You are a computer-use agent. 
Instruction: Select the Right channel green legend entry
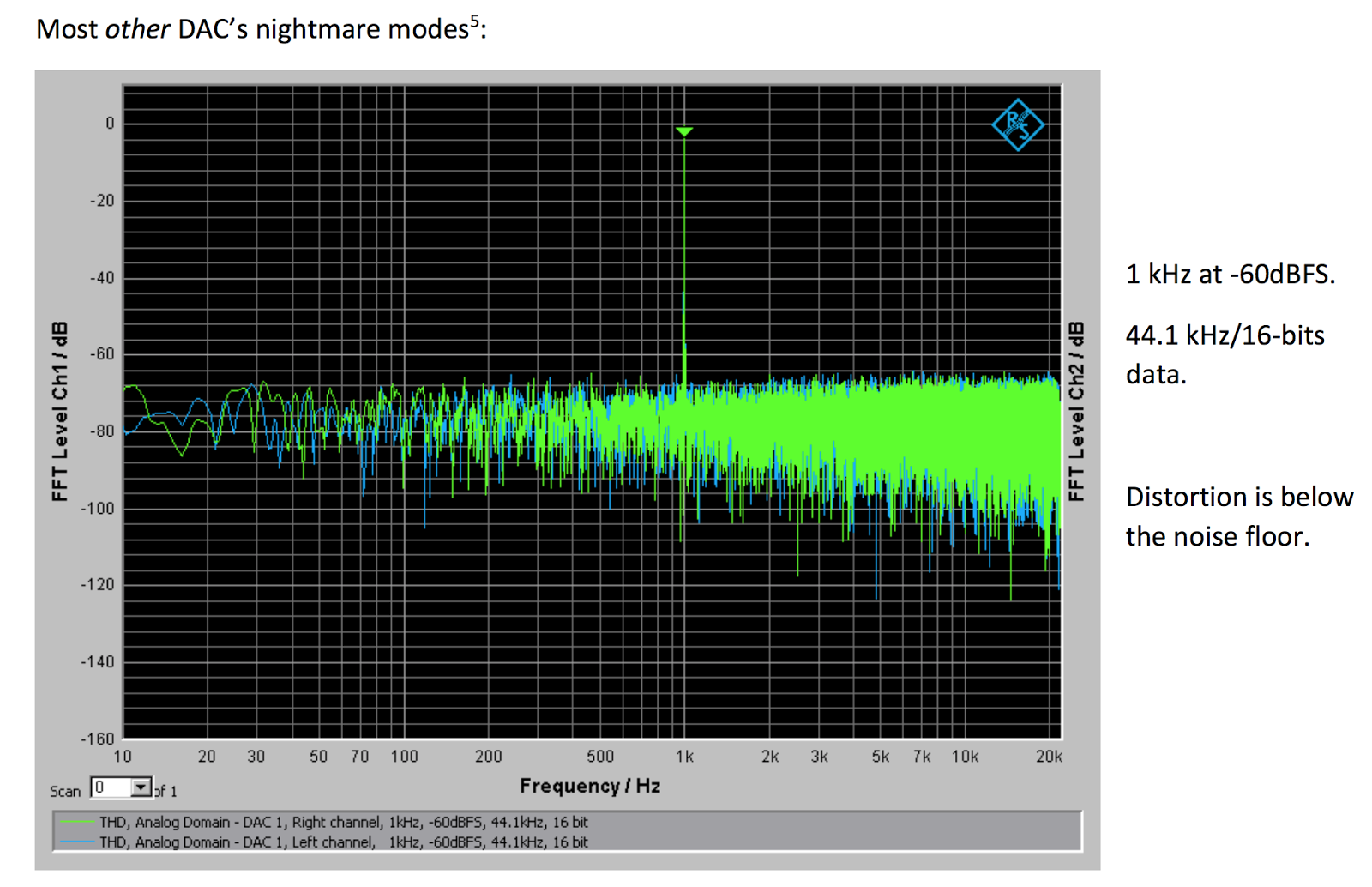coord(324,822)
